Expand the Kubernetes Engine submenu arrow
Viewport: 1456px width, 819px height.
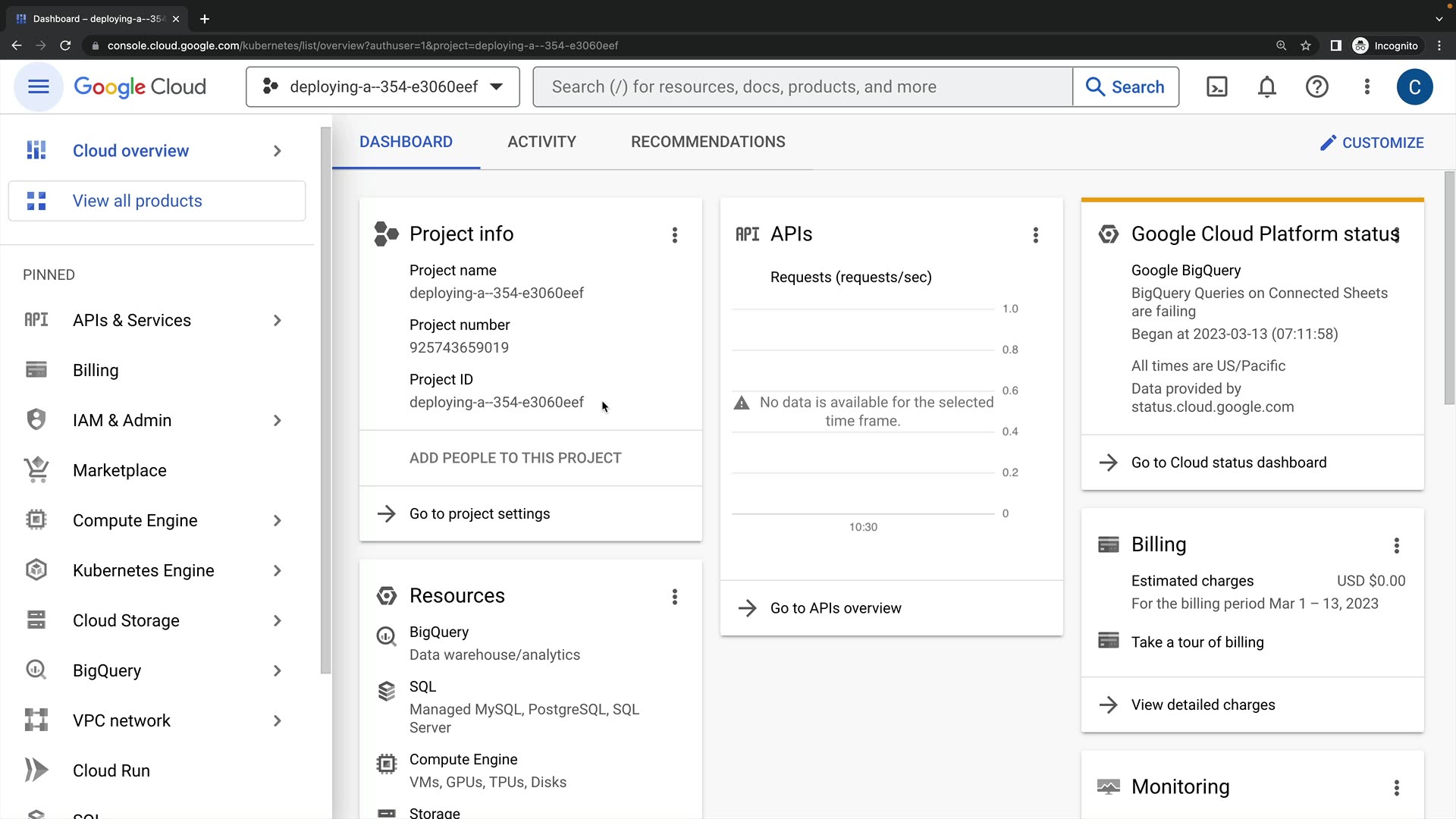pos(278,571)
